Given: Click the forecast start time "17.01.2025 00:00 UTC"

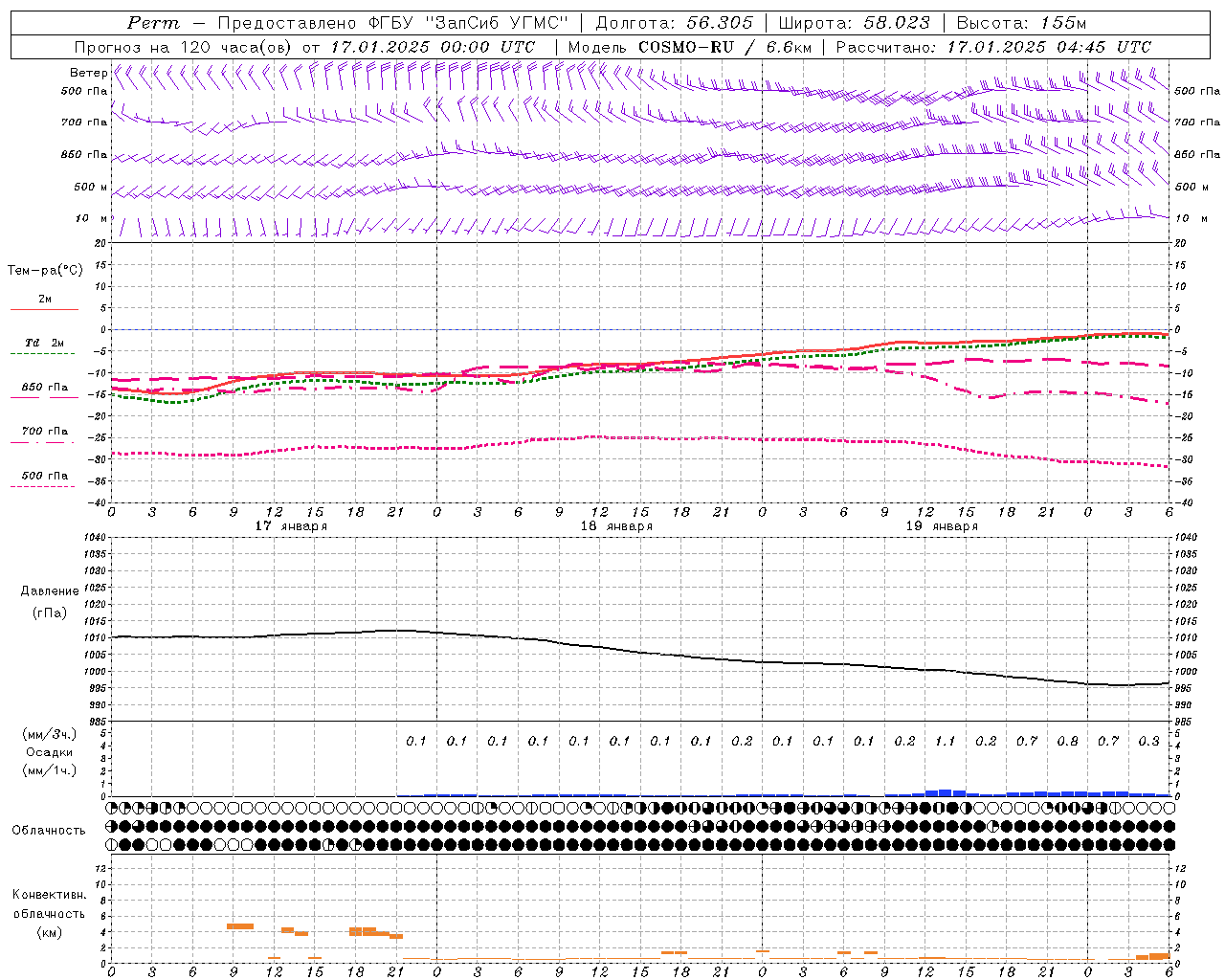Looking at the screenshot, I should pos(433,47).
